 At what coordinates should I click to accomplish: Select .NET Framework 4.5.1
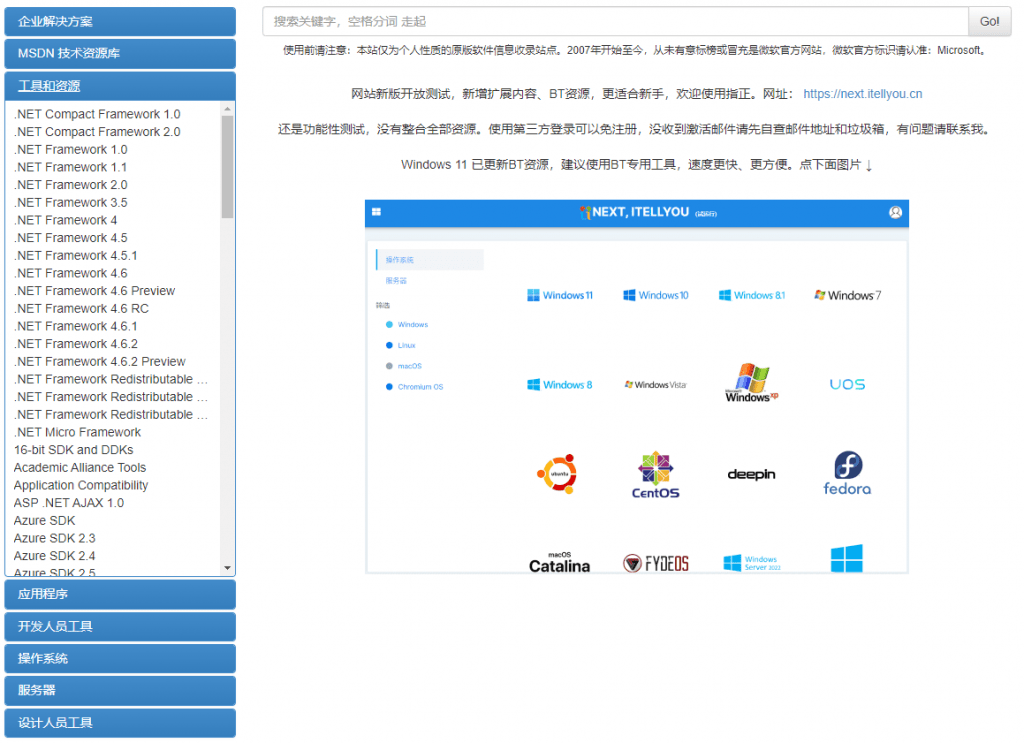point(75,255)
